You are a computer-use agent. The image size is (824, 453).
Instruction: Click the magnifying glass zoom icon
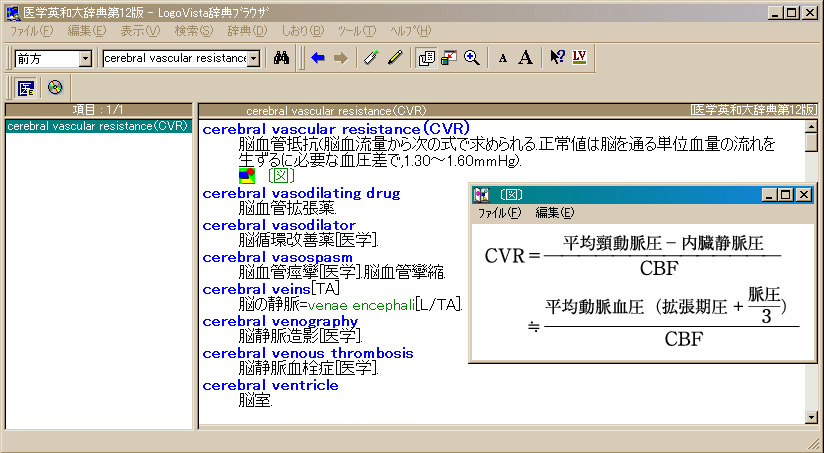pos(472,58)
